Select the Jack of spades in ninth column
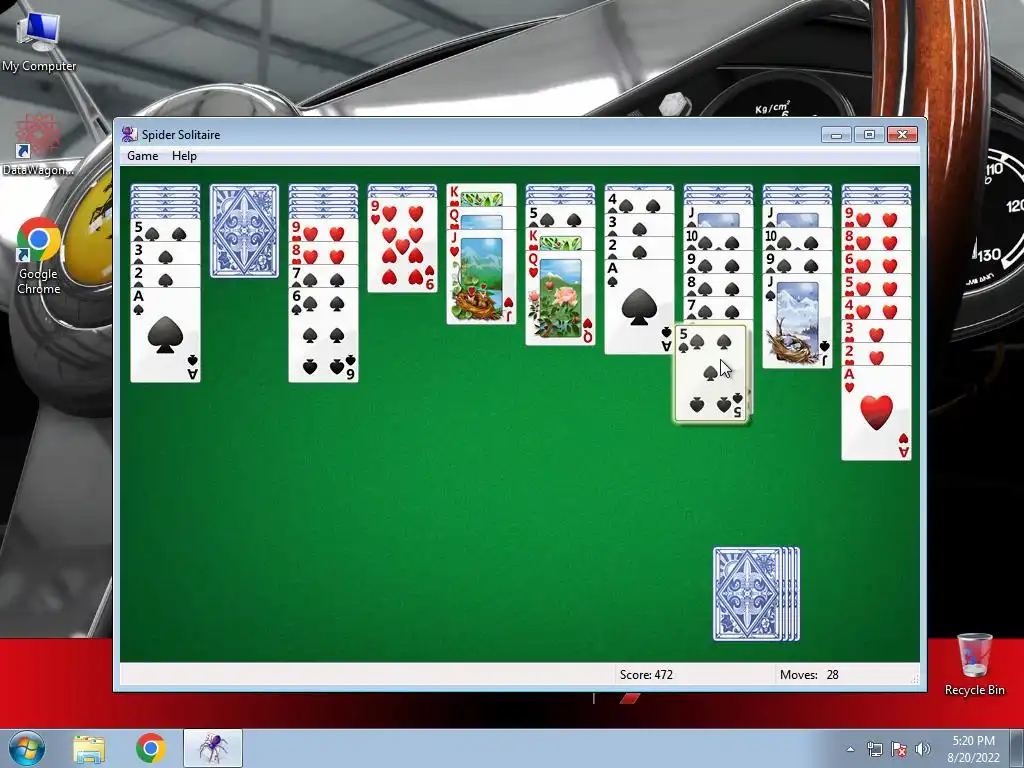The image size is (1024, 768). 797,321
